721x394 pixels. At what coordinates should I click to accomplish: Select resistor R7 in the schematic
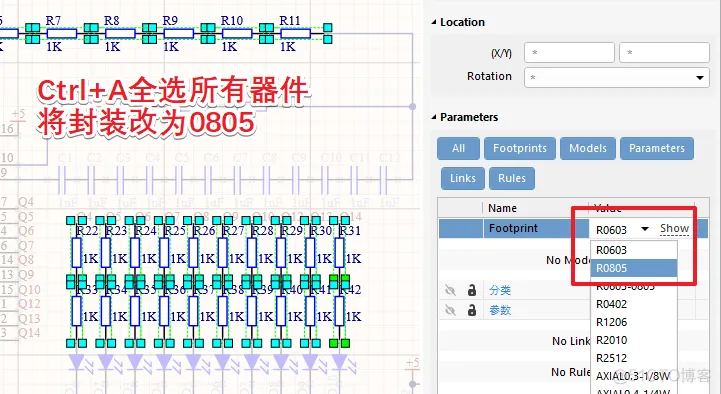coord(62,33)
